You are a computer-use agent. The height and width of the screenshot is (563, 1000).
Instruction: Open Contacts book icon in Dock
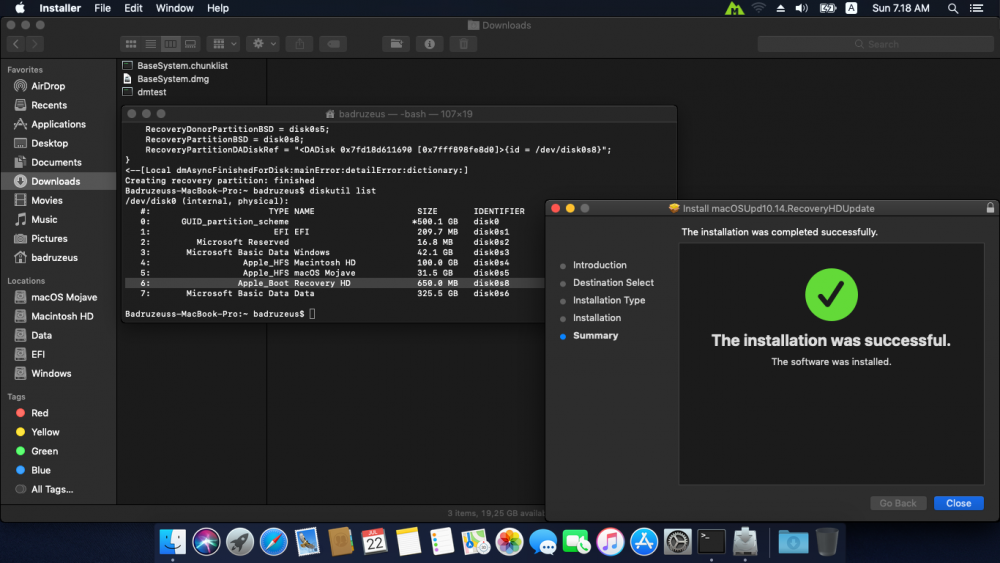click(x=341, y=542)
